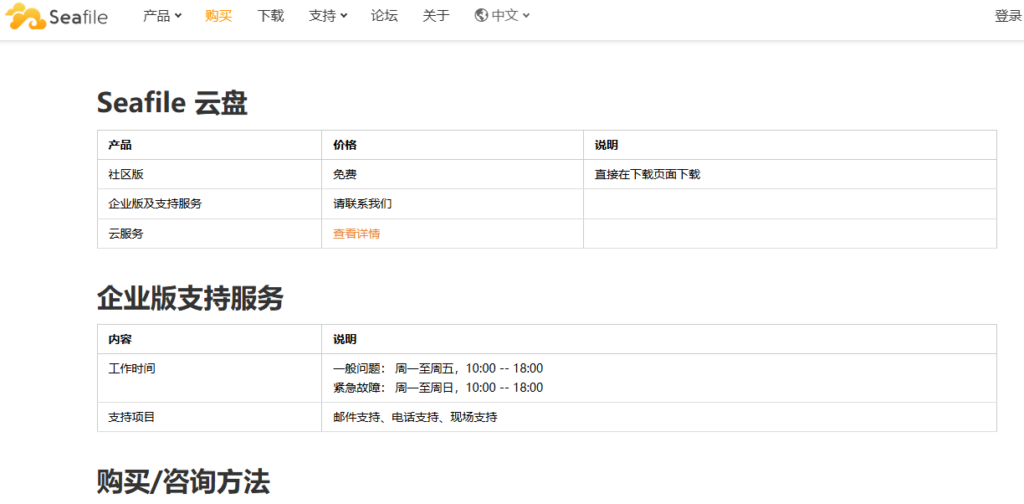Select the 免费 price cell

(453, 174)
